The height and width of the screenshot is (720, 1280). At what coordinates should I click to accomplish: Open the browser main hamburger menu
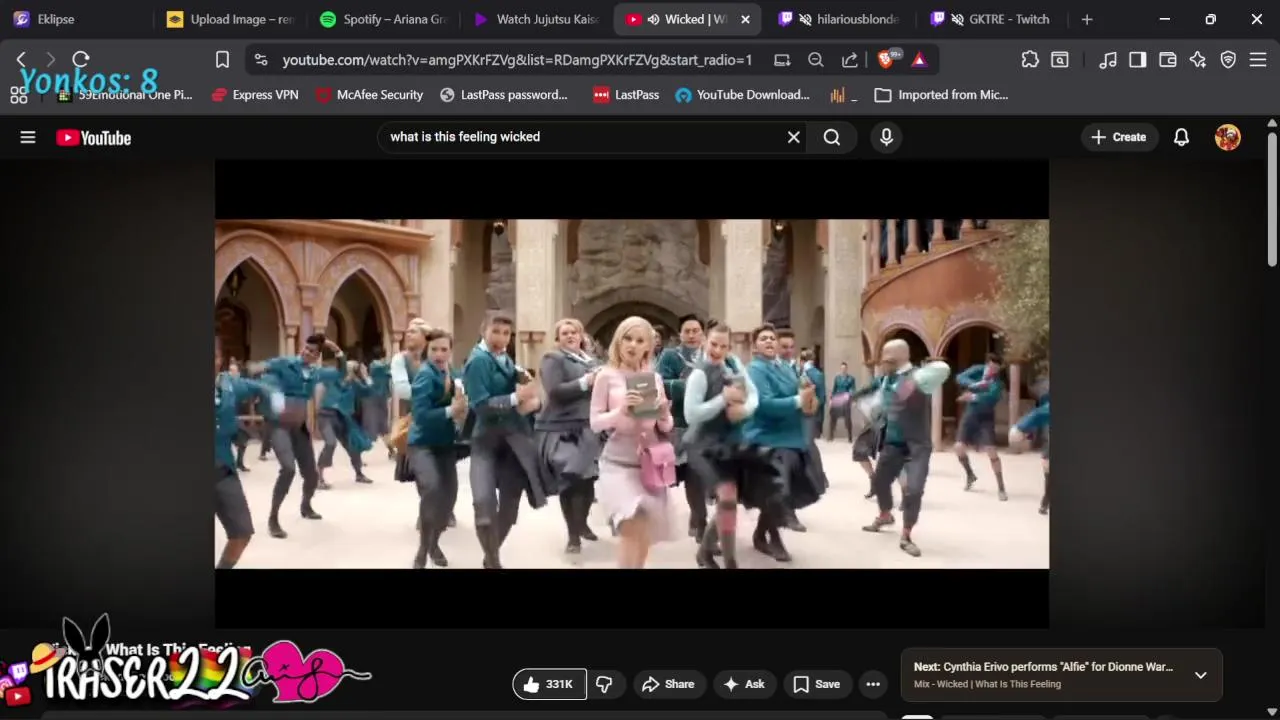1258,60
